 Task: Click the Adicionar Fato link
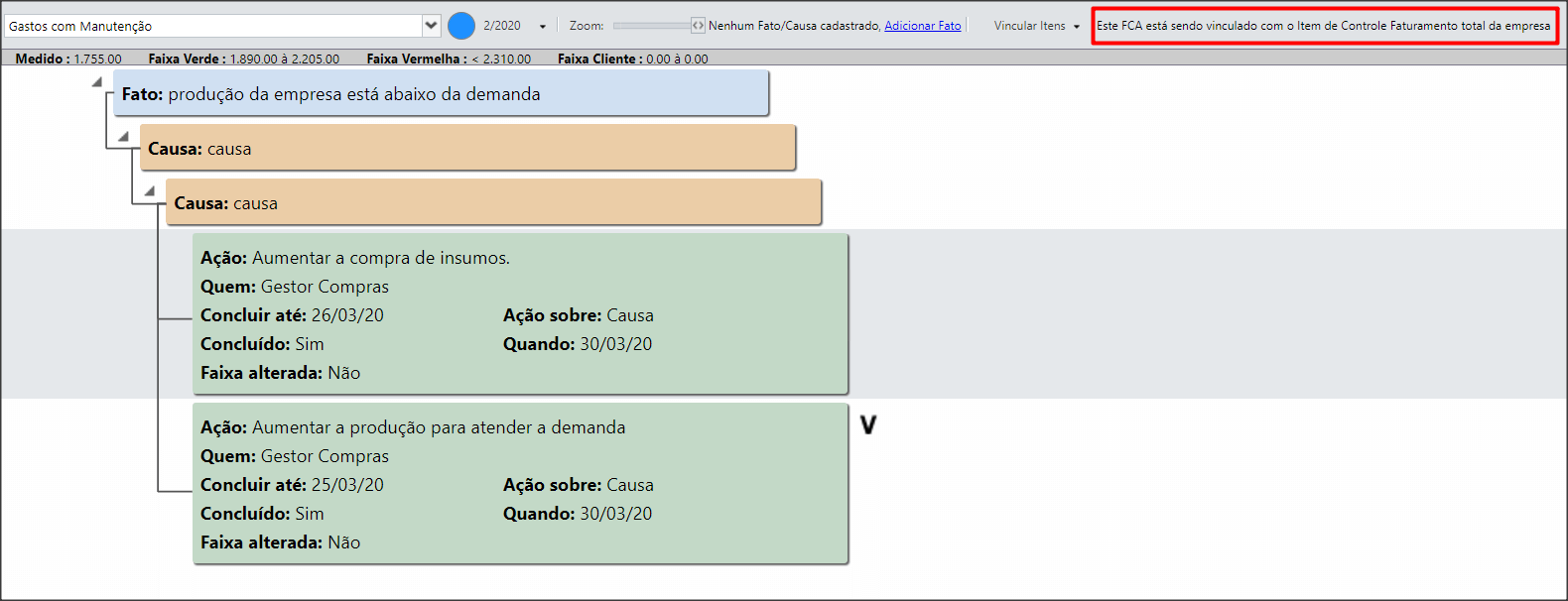coord(923,26)
